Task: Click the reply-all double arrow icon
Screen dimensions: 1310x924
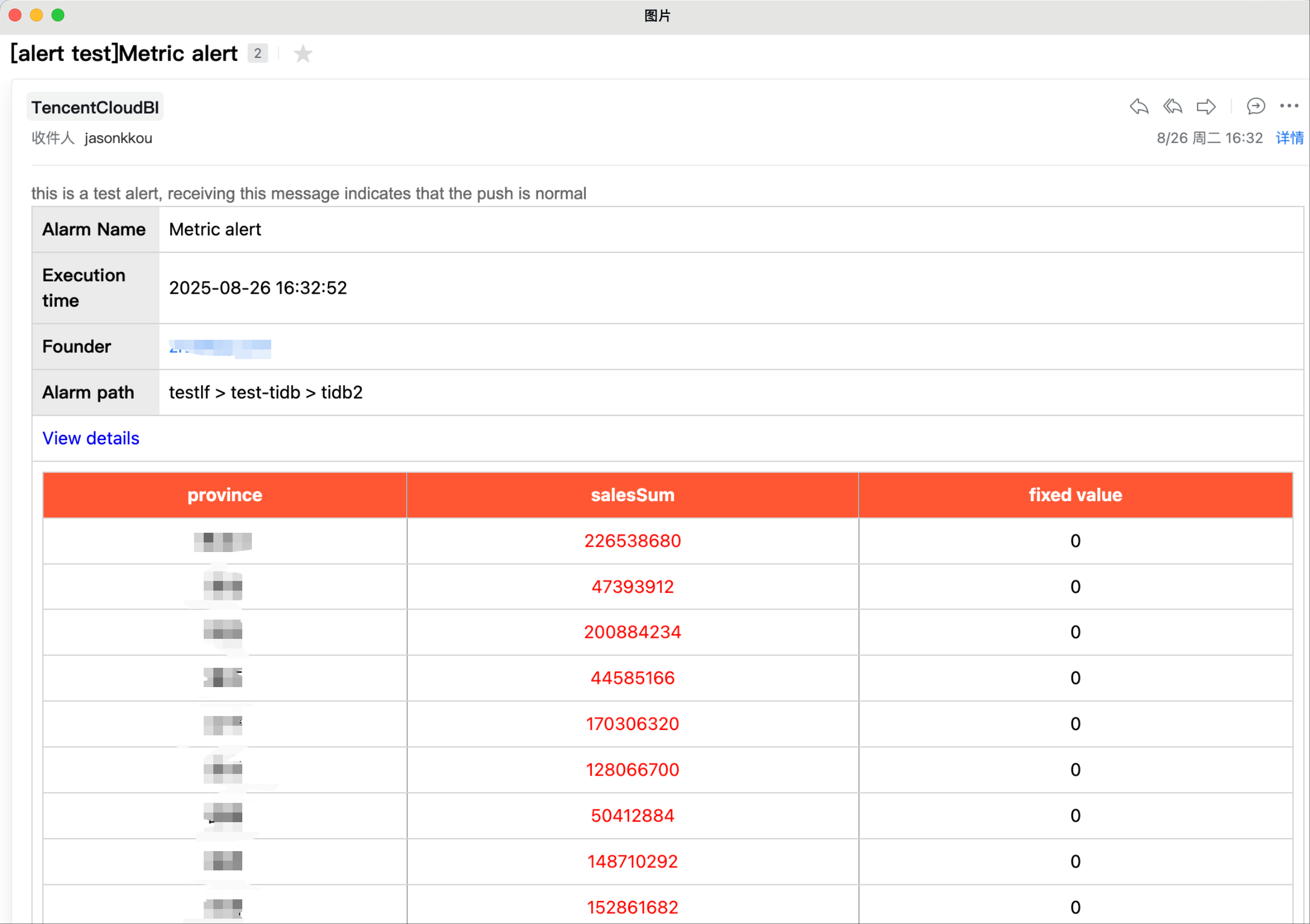Action: pyautogui.click(x=1172, y=107)
